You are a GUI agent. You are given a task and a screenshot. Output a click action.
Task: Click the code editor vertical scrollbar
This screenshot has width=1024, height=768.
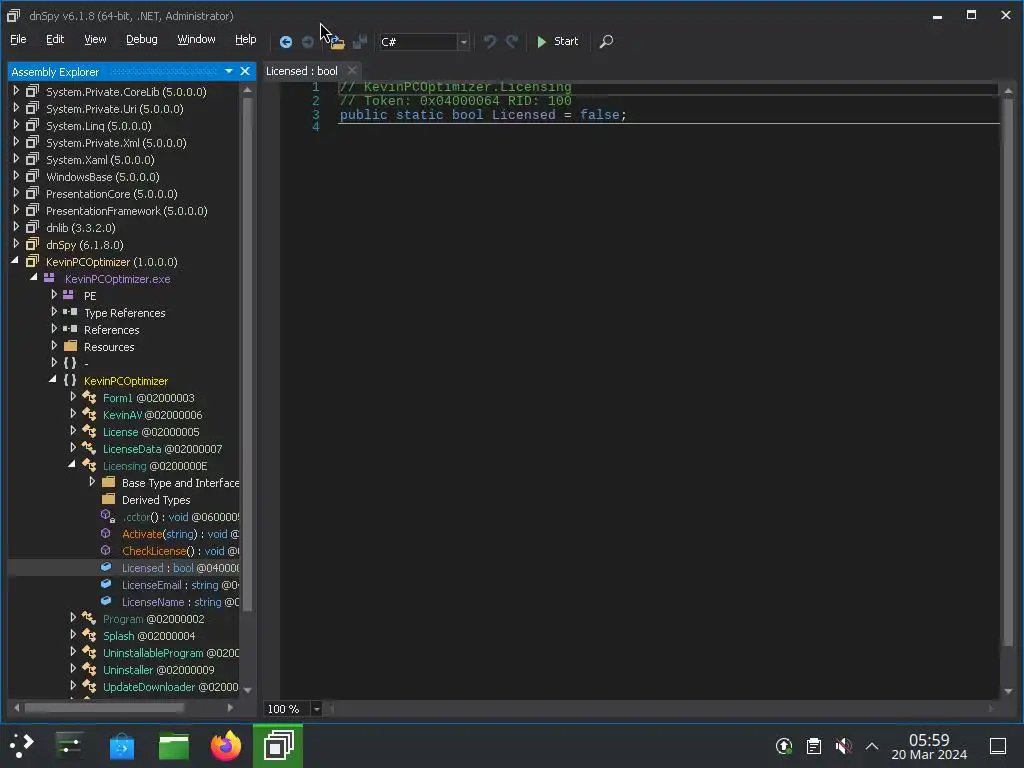click(x=1008, y=372)
